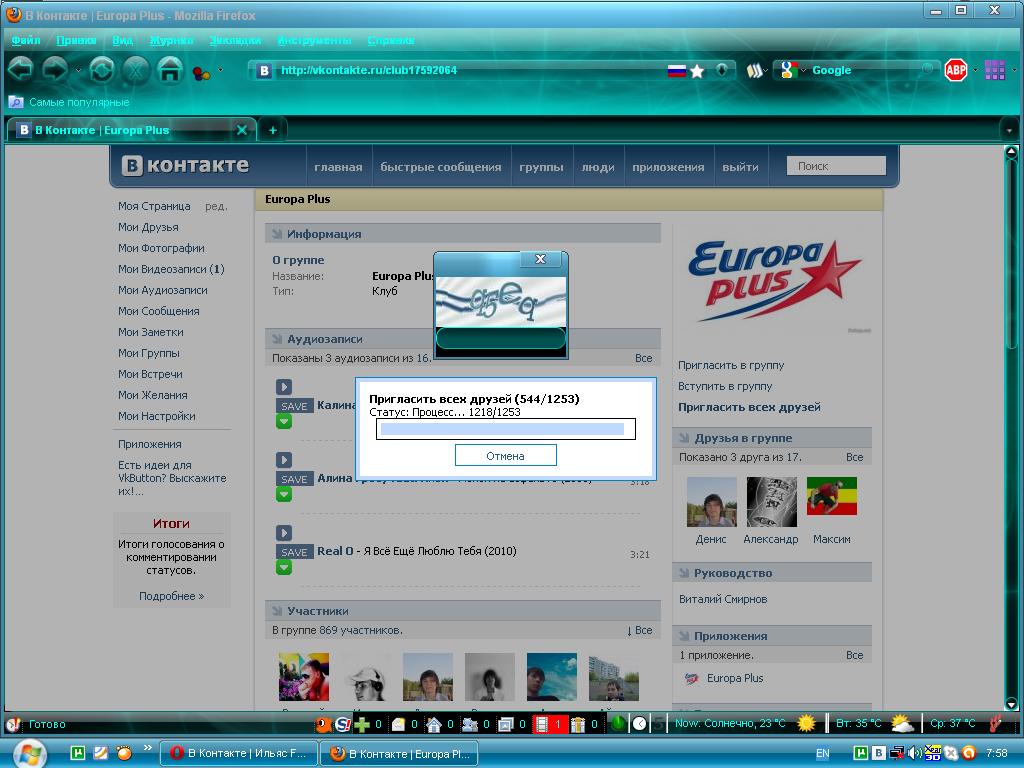
Task: Cancel the invitation with Отмена button
Action: point(505,456)
